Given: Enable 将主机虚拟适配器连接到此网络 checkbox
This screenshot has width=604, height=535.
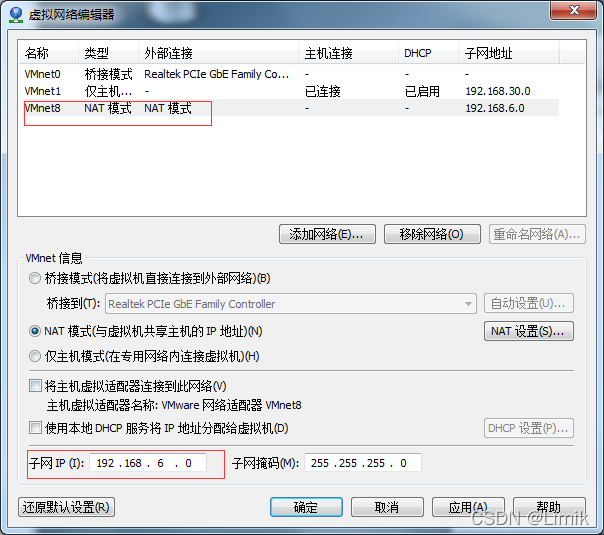Looking at the screenshot, I should pyautogui.click(x=35, y=386).
